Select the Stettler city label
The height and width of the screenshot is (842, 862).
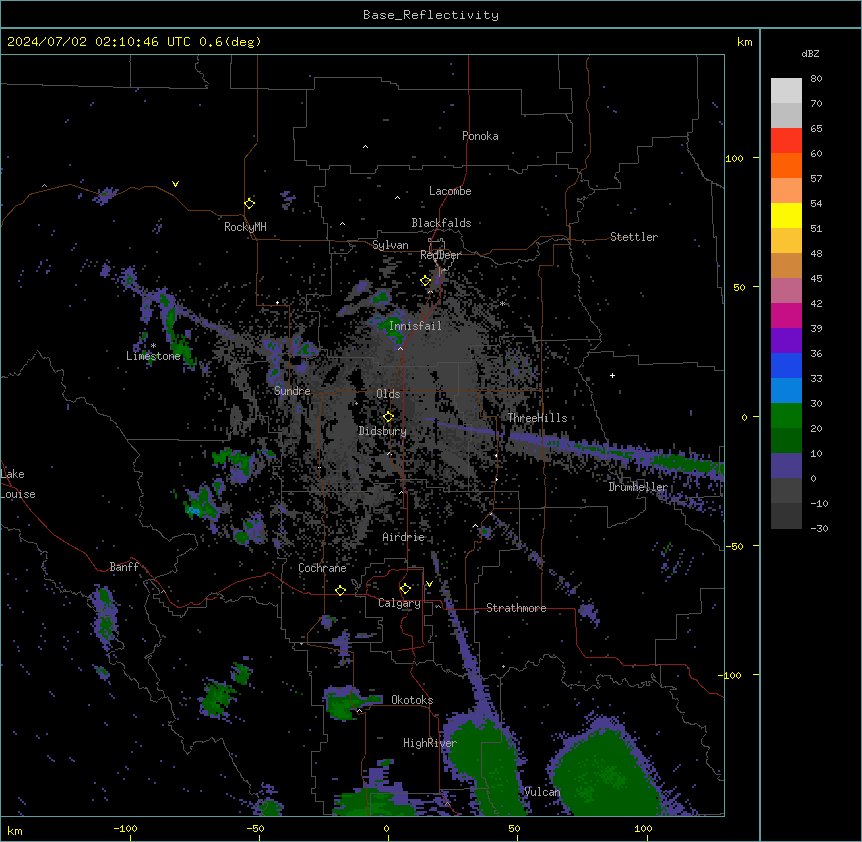[634, 237]
